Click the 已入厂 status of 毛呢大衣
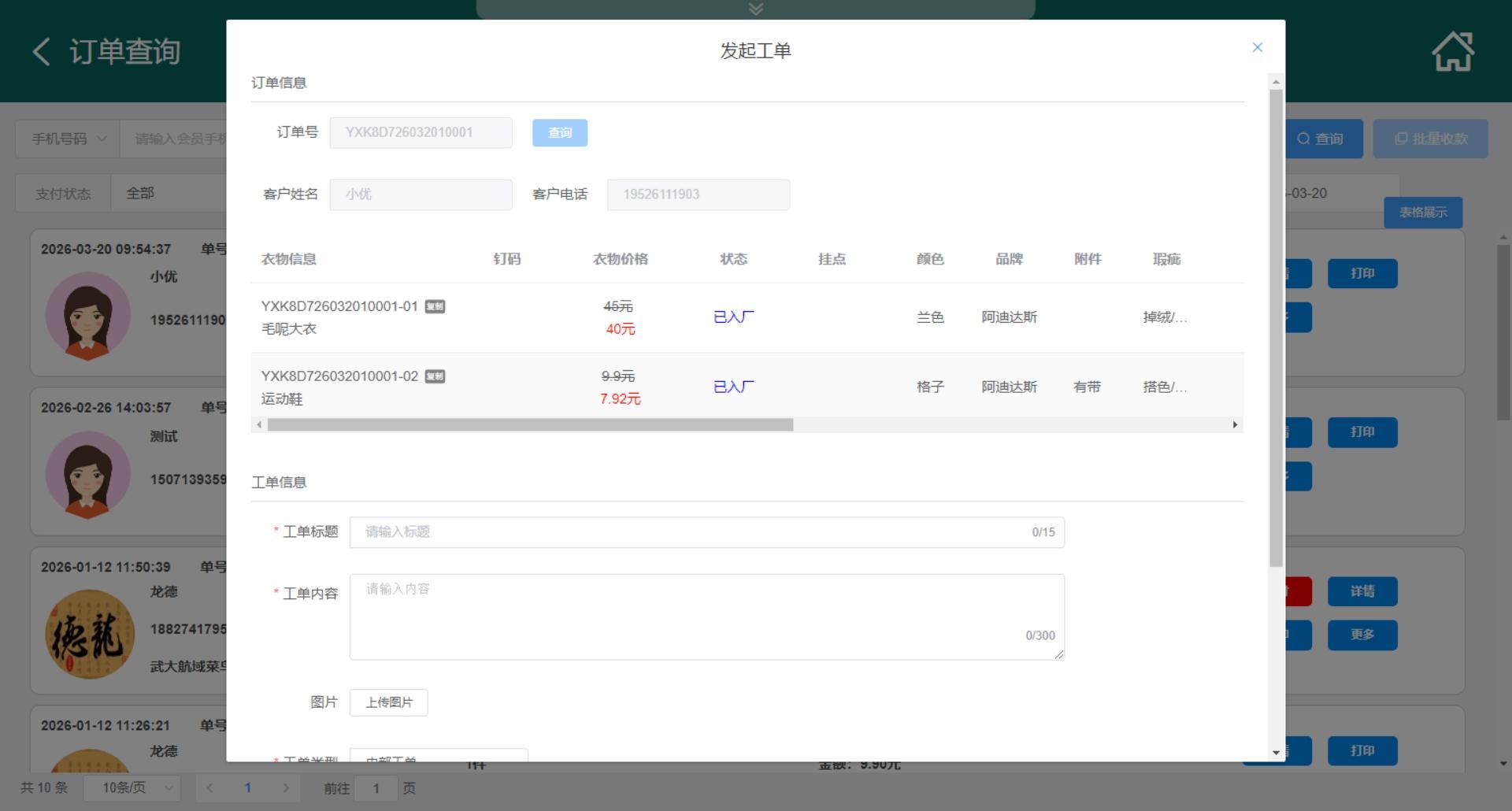1512x811 pixels. pyautogui.click(x=733, y=317)
